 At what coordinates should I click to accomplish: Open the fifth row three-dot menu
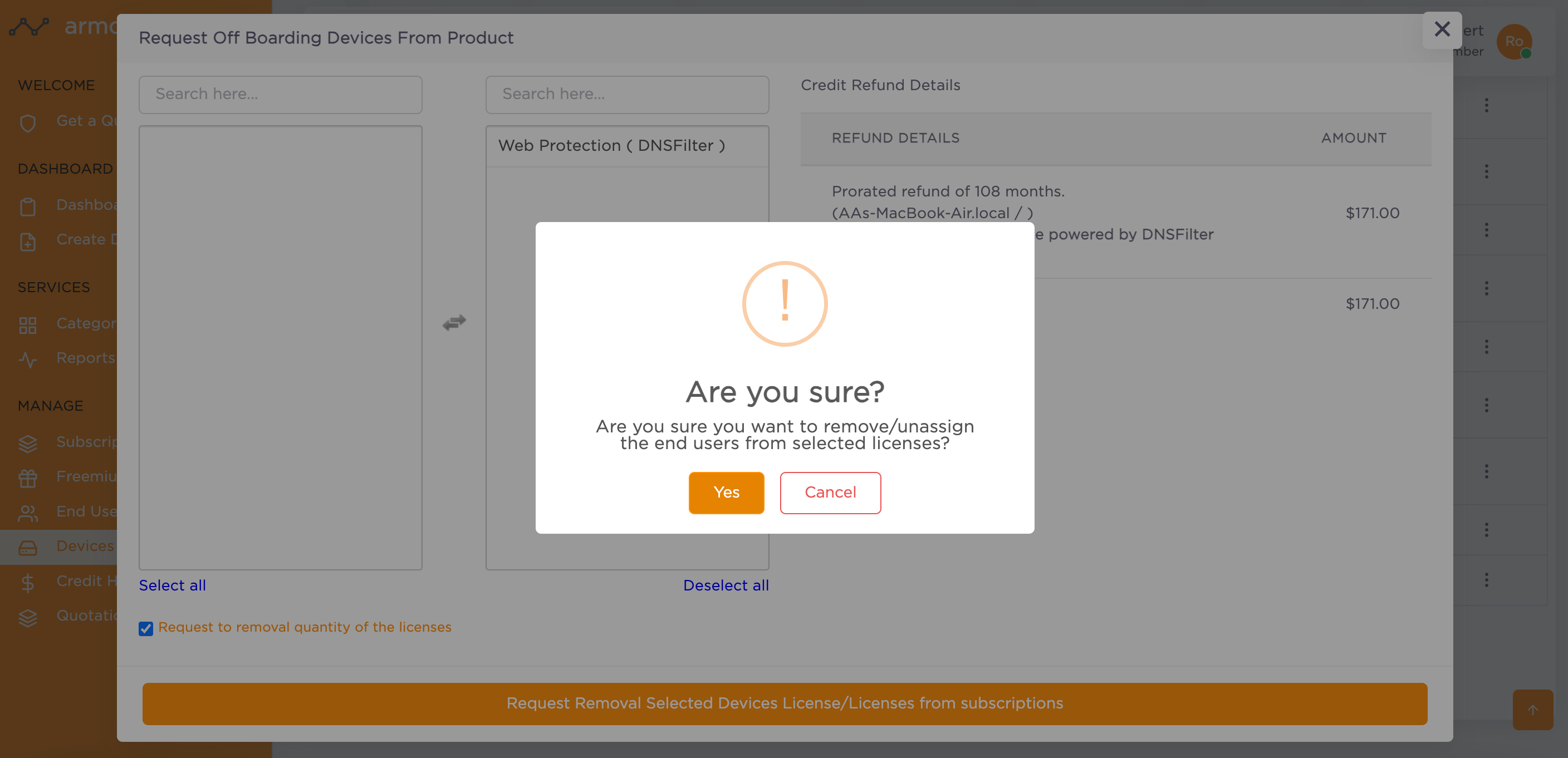1487,347
